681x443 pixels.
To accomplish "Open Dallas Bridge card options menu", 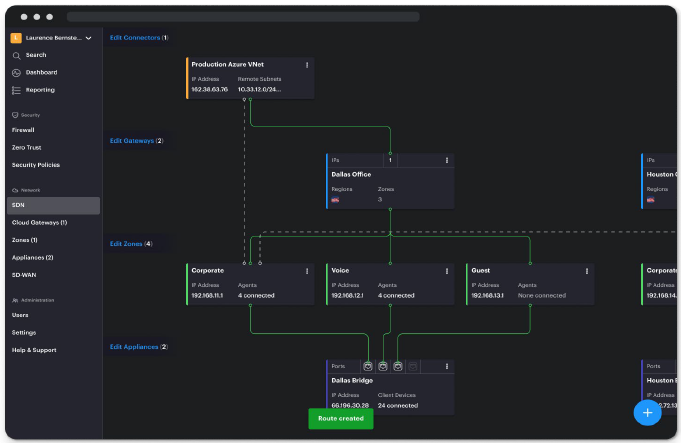I will coord(447,367).
